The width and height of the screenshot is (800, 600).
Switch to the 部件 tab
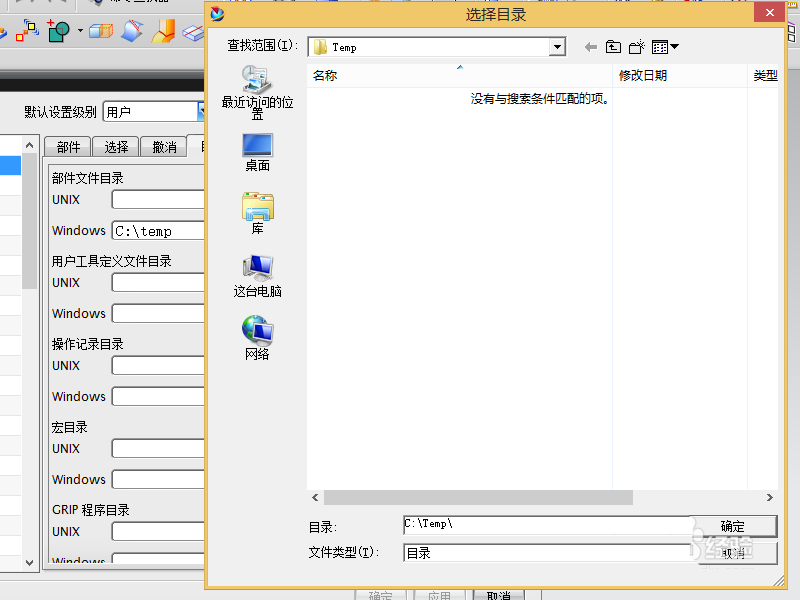[x=66, y=146]
